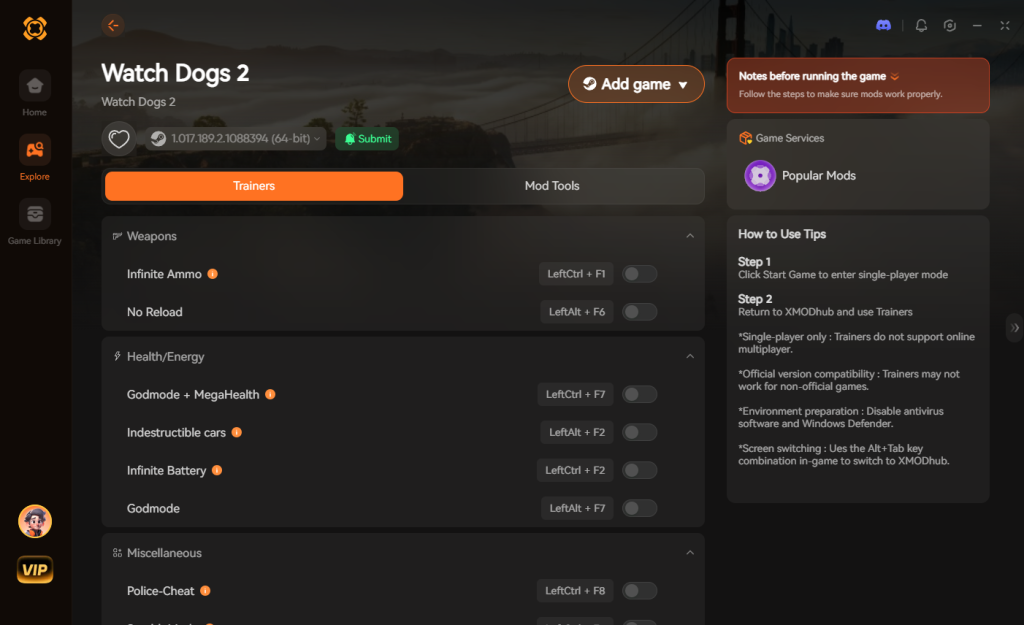
Task: Click the Weapons section label
Action: pos(152,236)
